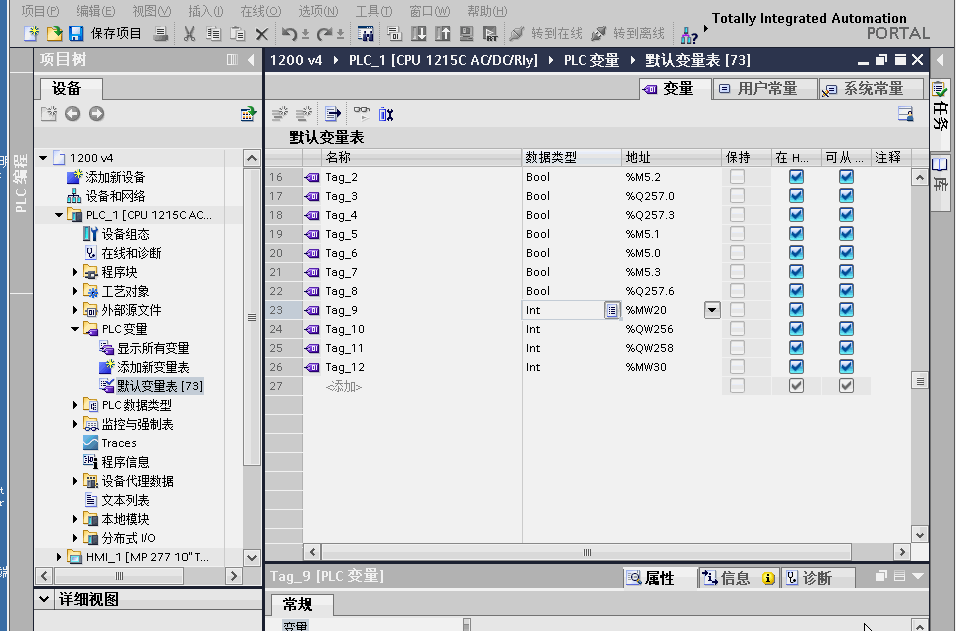Click the delete X icon in toolbar
956x631 pixels.
[262, 34]
